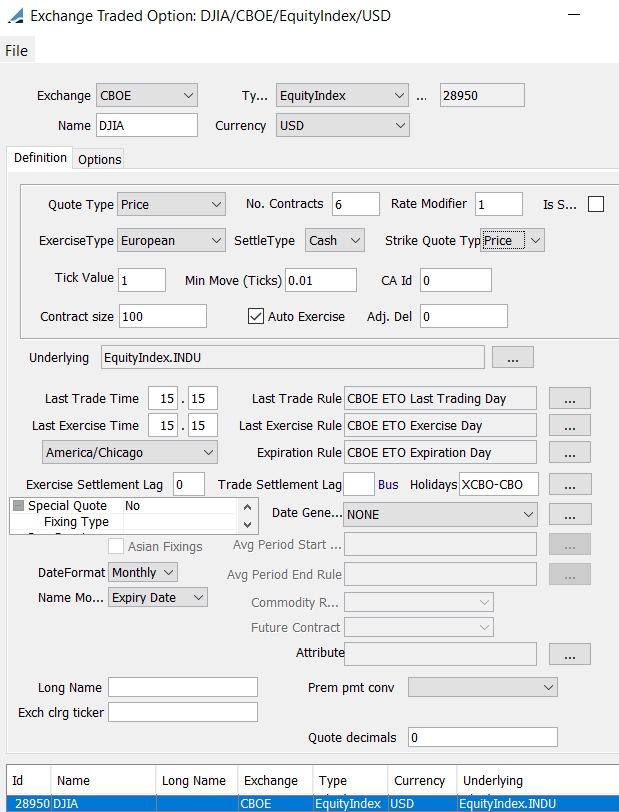Click the application logo icon in title bar
619x812 pixels.
[16, 16]
